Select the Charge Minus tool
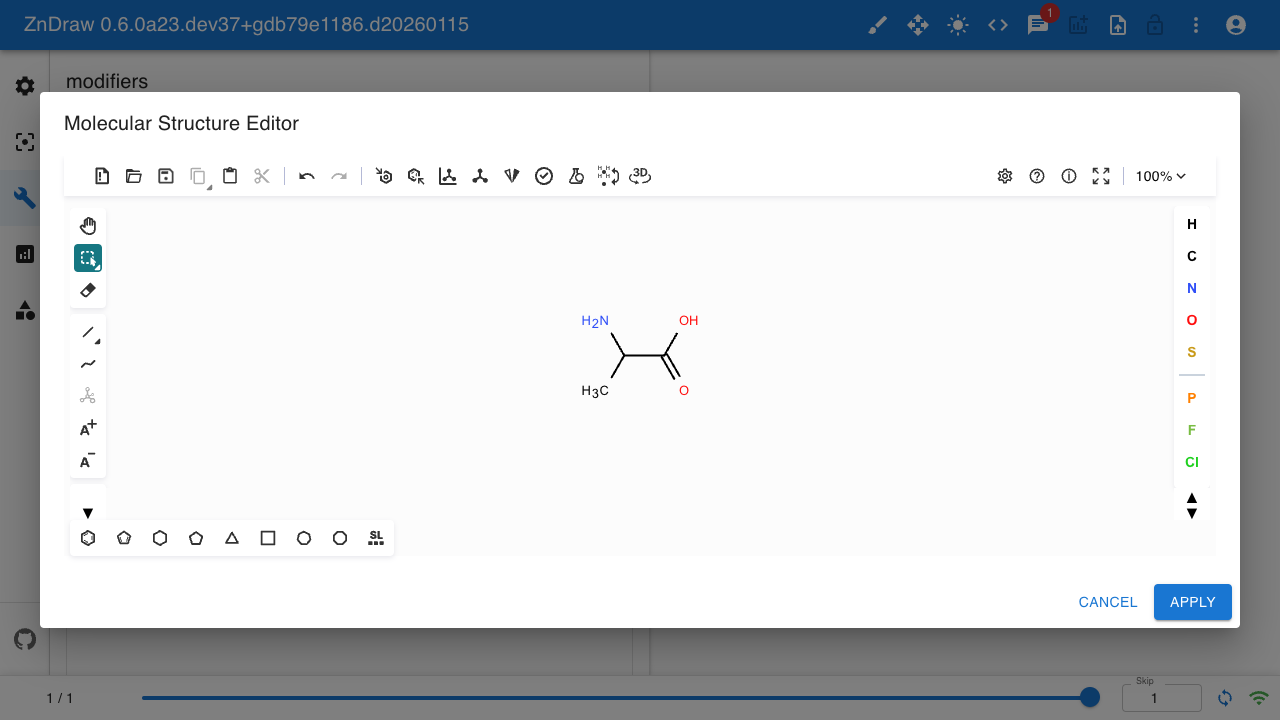 point(88,460)
